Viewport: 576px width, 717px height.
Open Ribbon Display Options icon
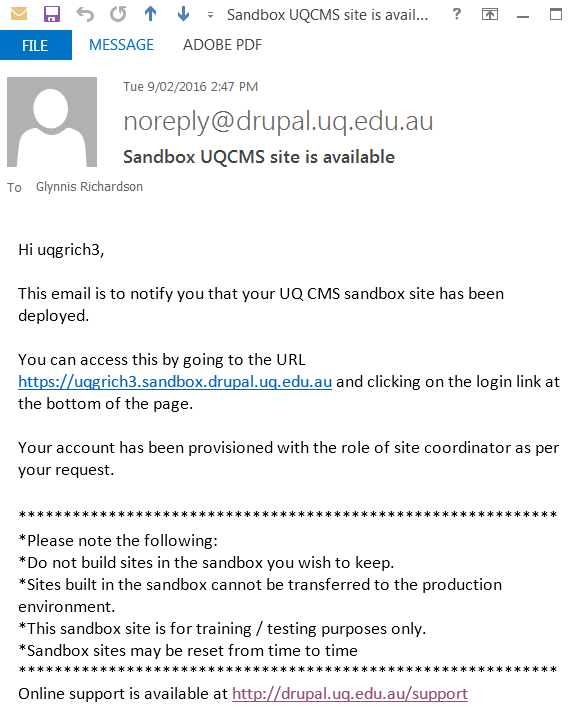pos(490,15)
